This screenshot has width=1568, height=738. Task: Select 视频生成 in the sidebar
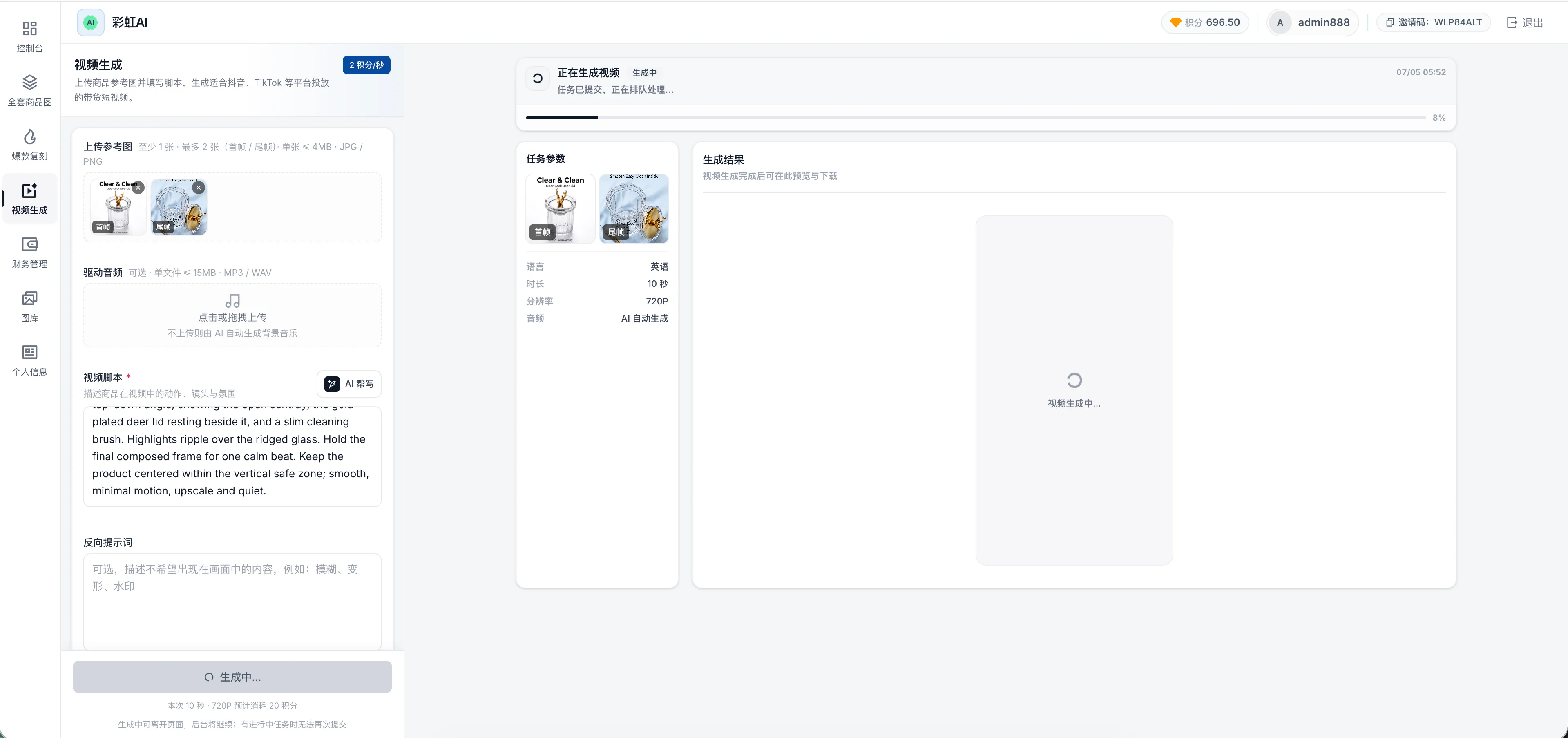29,199
